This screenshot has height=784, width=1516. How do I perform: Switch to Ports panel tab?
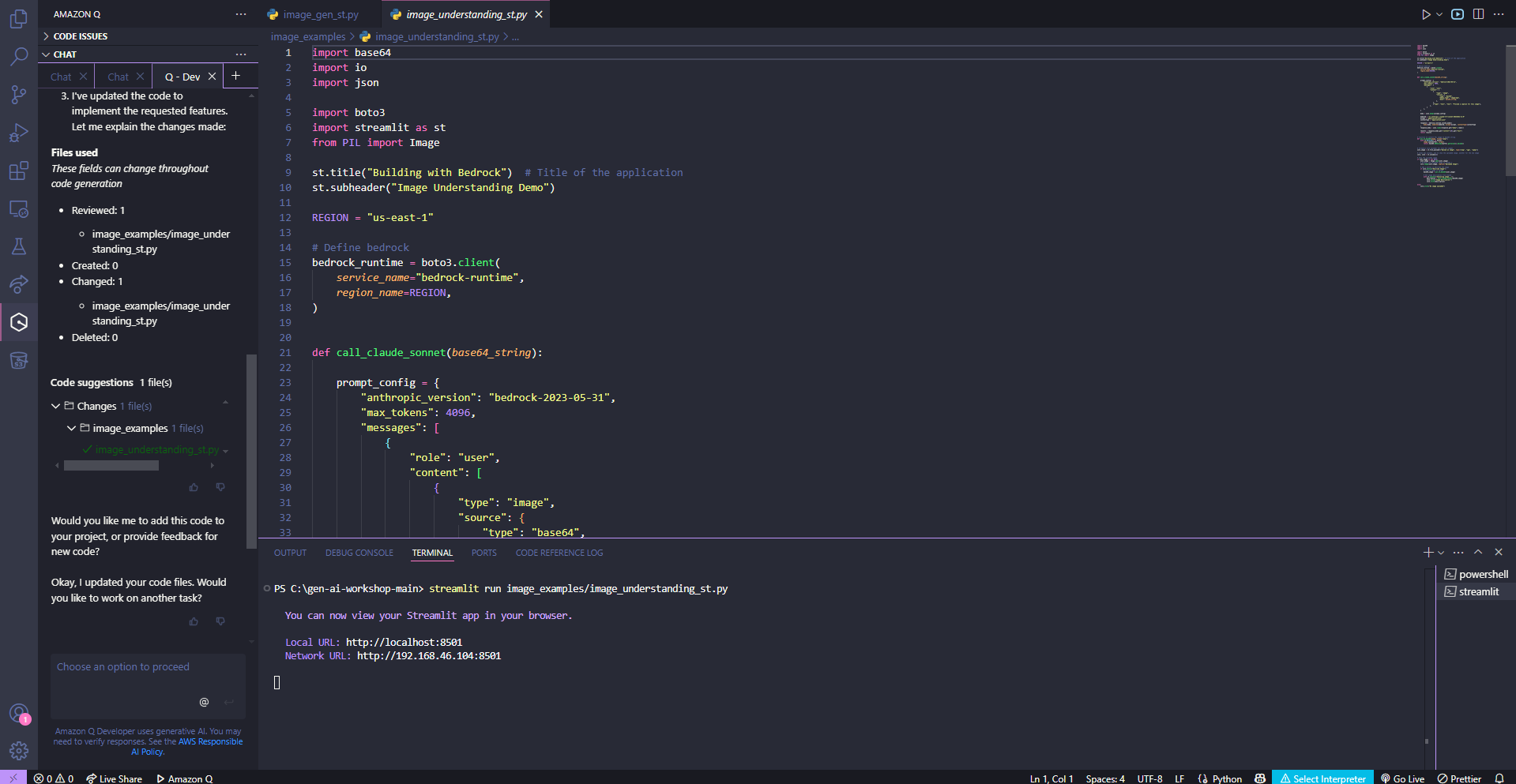point(484,553)
